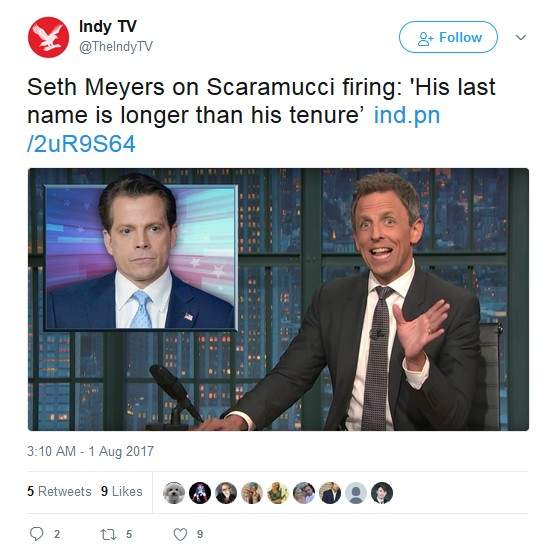Viewport: 557px width, 559px height.
Task: Open the white dog avatar profile
Action: point(174,493)
